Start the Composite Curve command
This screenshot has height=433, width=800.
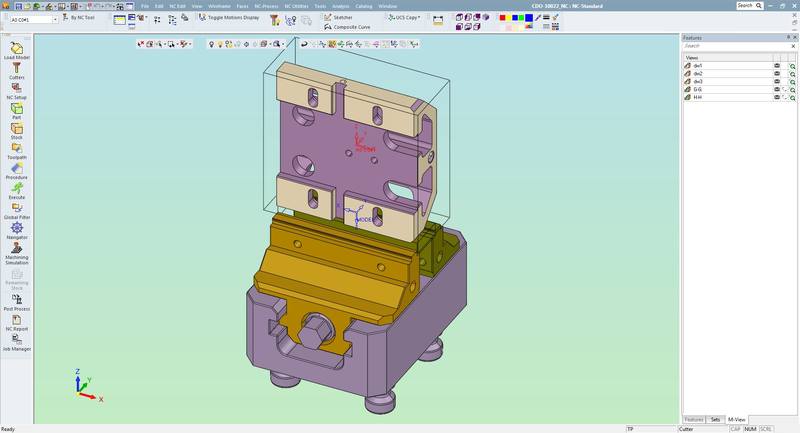(x=347, y=27)
